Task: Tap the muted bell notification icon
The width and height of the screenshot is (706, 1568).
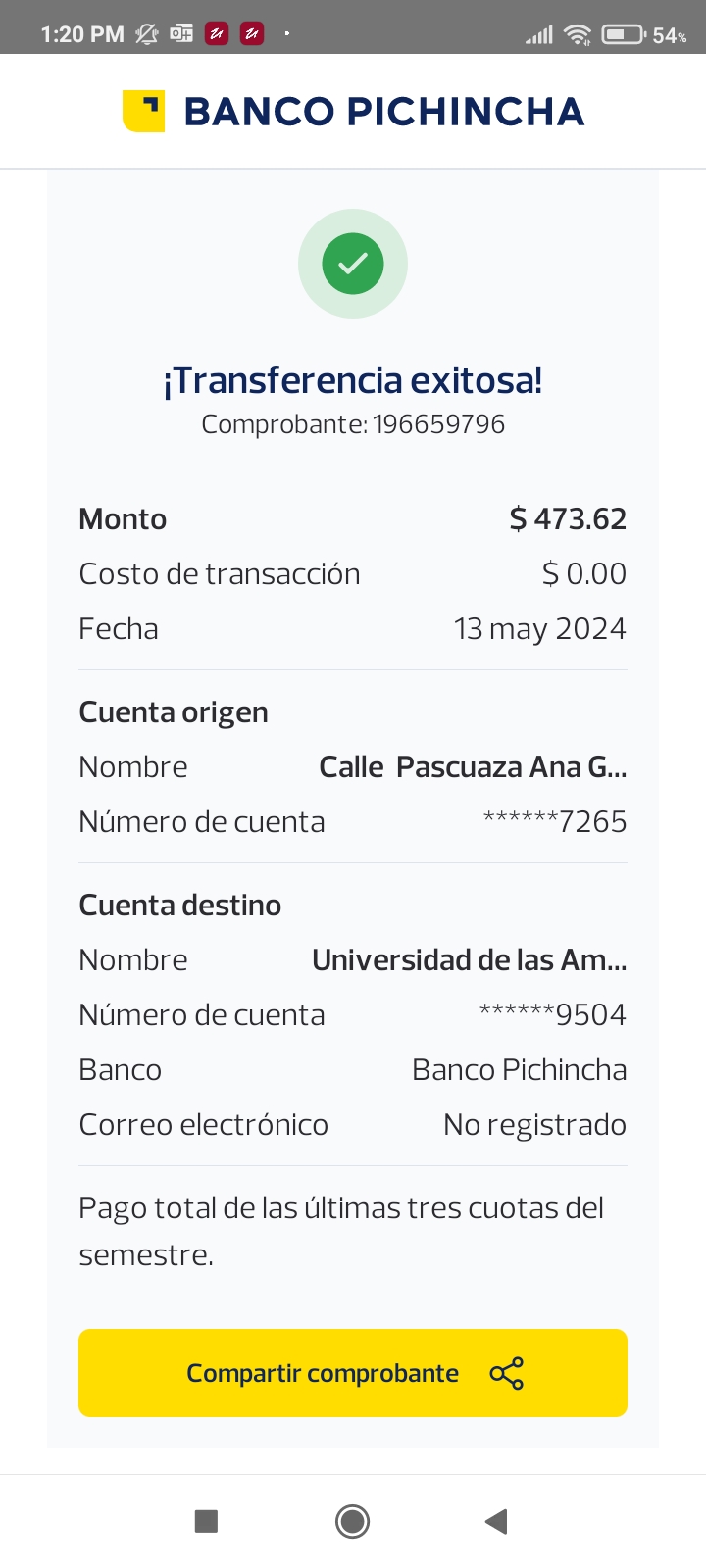Action: click(x=147, y=34)
